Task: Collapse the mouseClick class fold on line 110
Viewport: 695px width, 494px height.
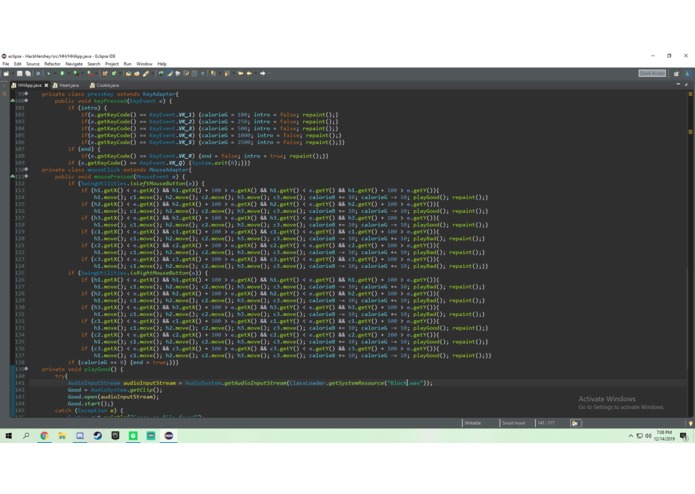Action: pyautogui.click(x=27, y=169)
